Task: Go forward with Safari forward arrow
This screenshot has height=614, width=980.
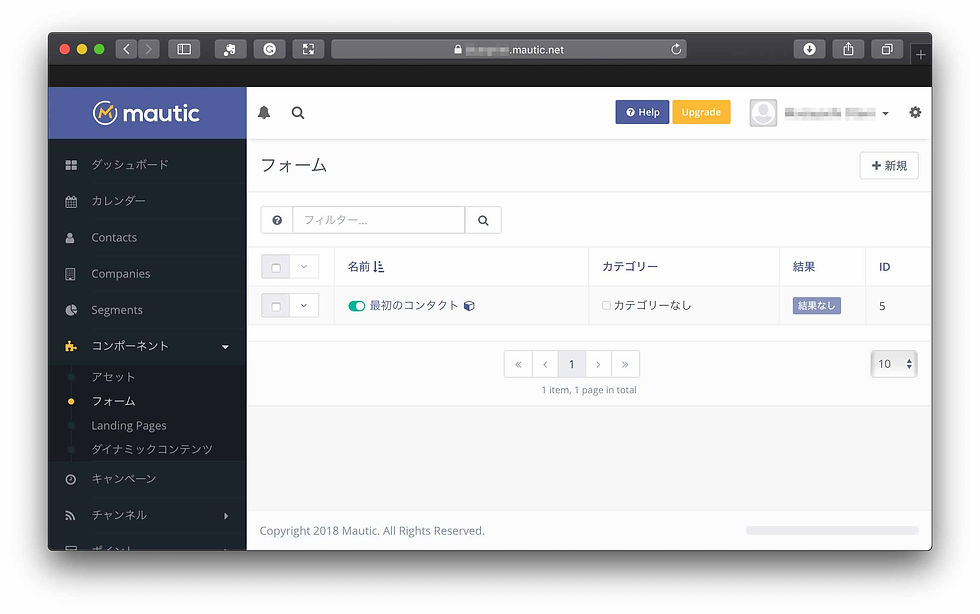Action: point(149,49)
